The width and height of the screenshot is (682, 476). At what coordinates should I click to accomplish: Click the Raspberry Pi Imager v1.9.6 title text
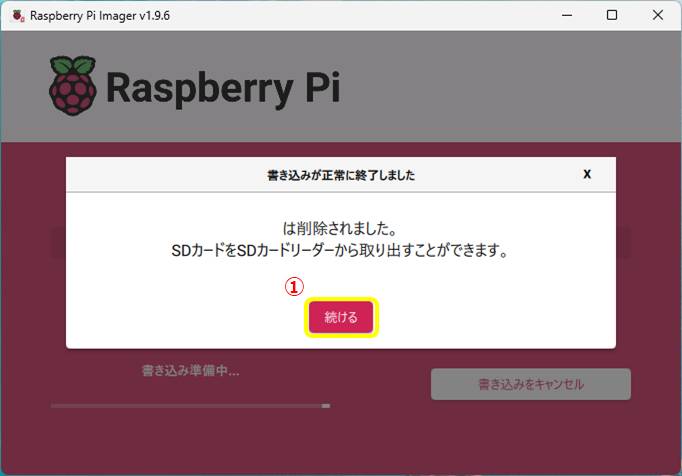[100, 16]
